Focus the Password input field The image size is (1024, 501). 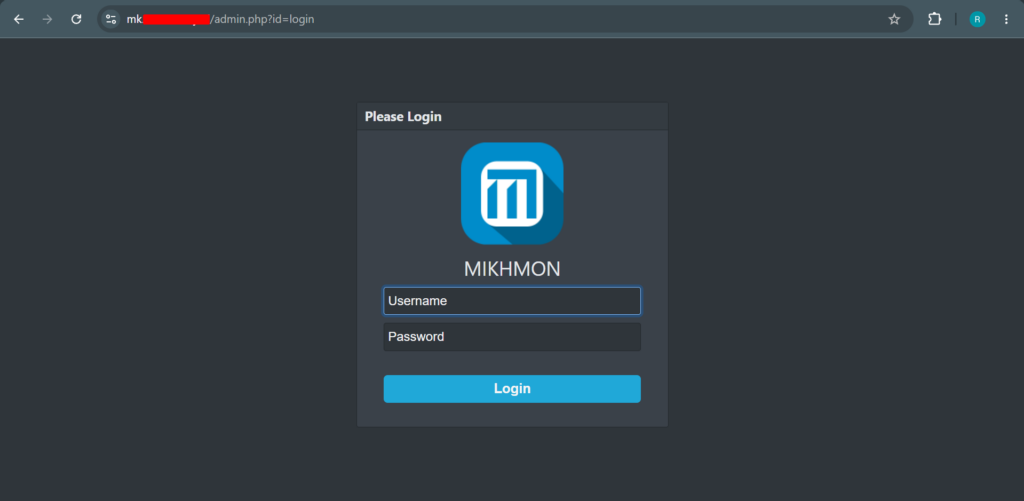[512, 337]
